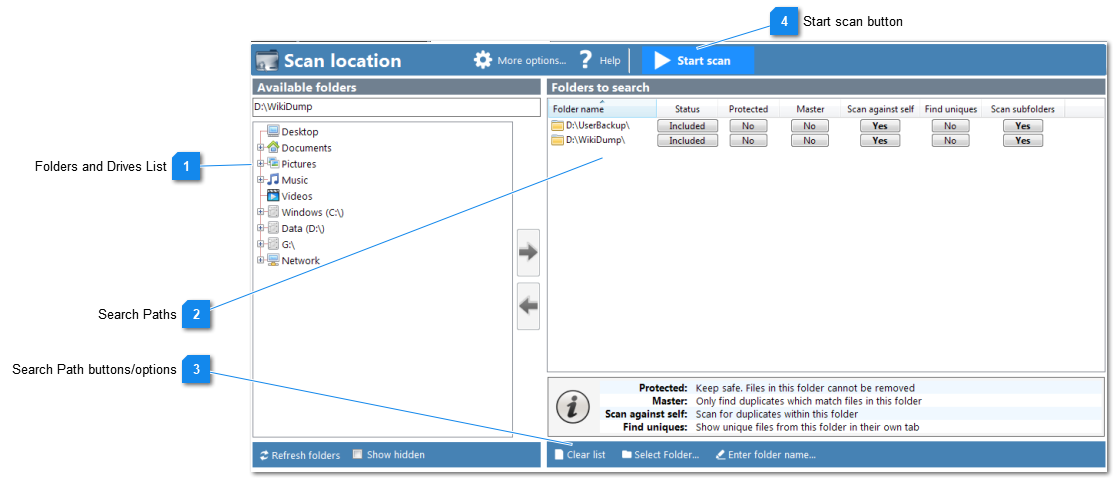This screenshot has width=1115, height=480.
Task: Click the Enter folder name pencil icon
Action: coord(720,455)
